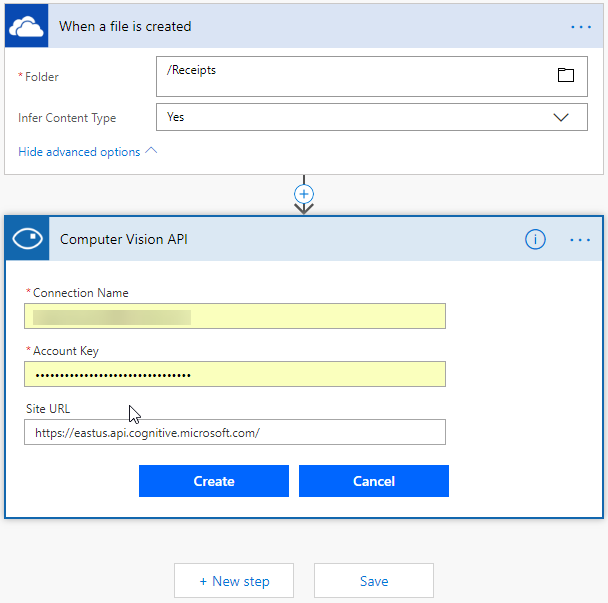608x603 pixels.
Task: Click the 'Connection Name' label
Action: 81,293
